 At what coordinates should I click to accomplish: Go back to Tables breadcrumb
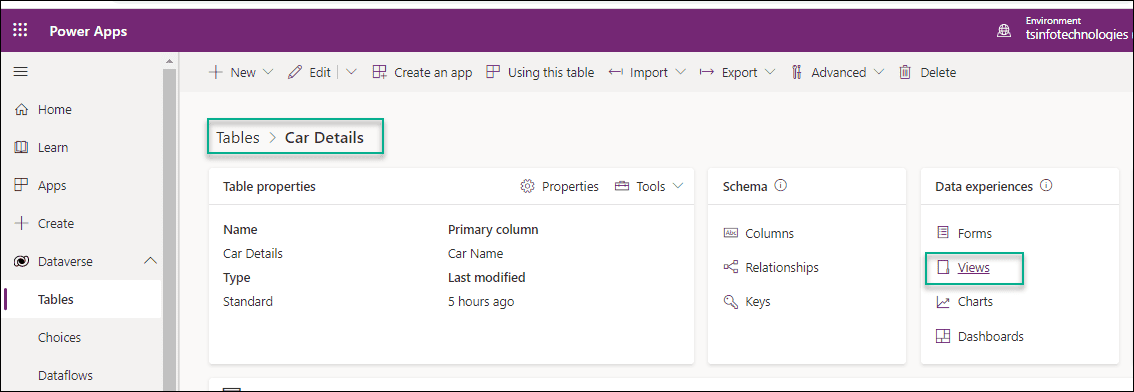(238, 137)
